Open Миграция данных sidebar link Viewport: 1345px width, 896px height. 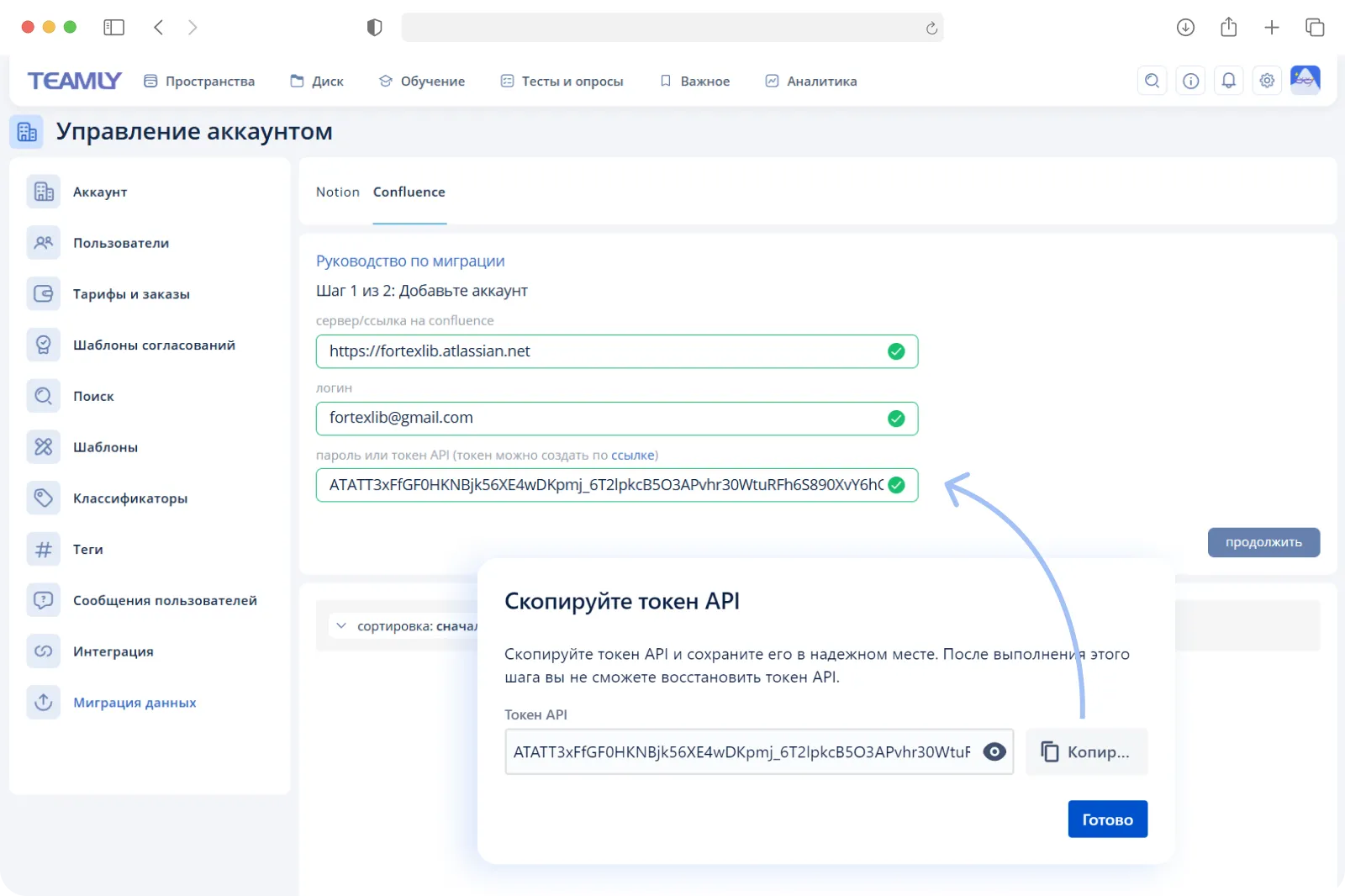[x=134, y=703]
